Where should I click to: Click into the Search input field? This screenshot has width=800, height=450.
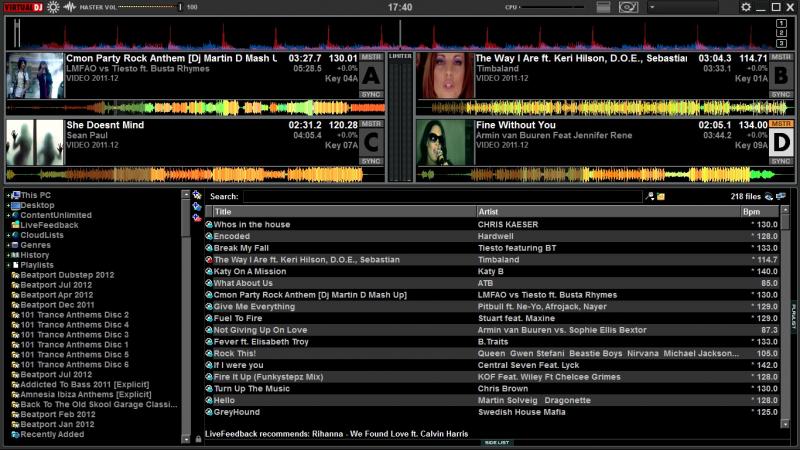click(442, 196)
